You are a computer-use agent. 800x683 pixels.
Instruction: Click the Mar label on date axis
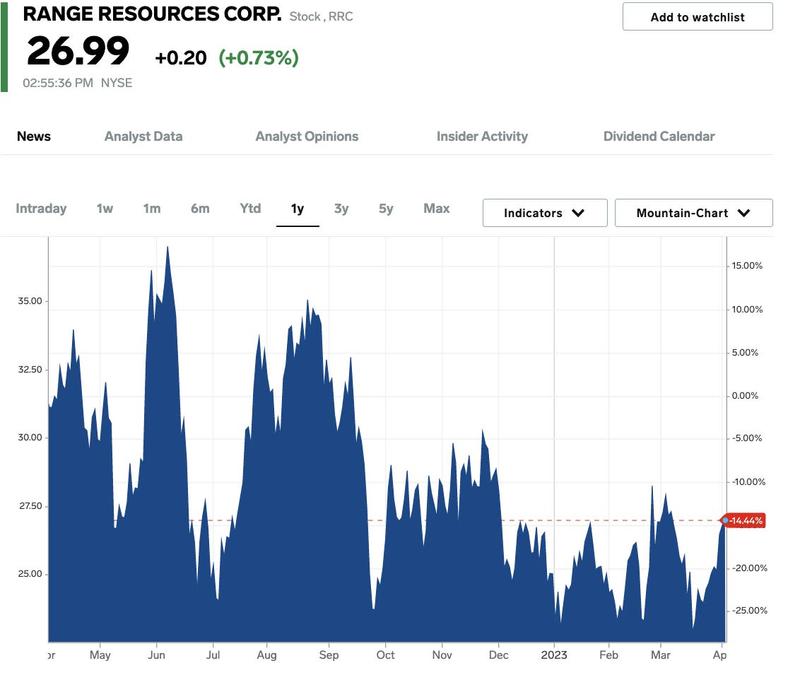click(x=661, y=655)
